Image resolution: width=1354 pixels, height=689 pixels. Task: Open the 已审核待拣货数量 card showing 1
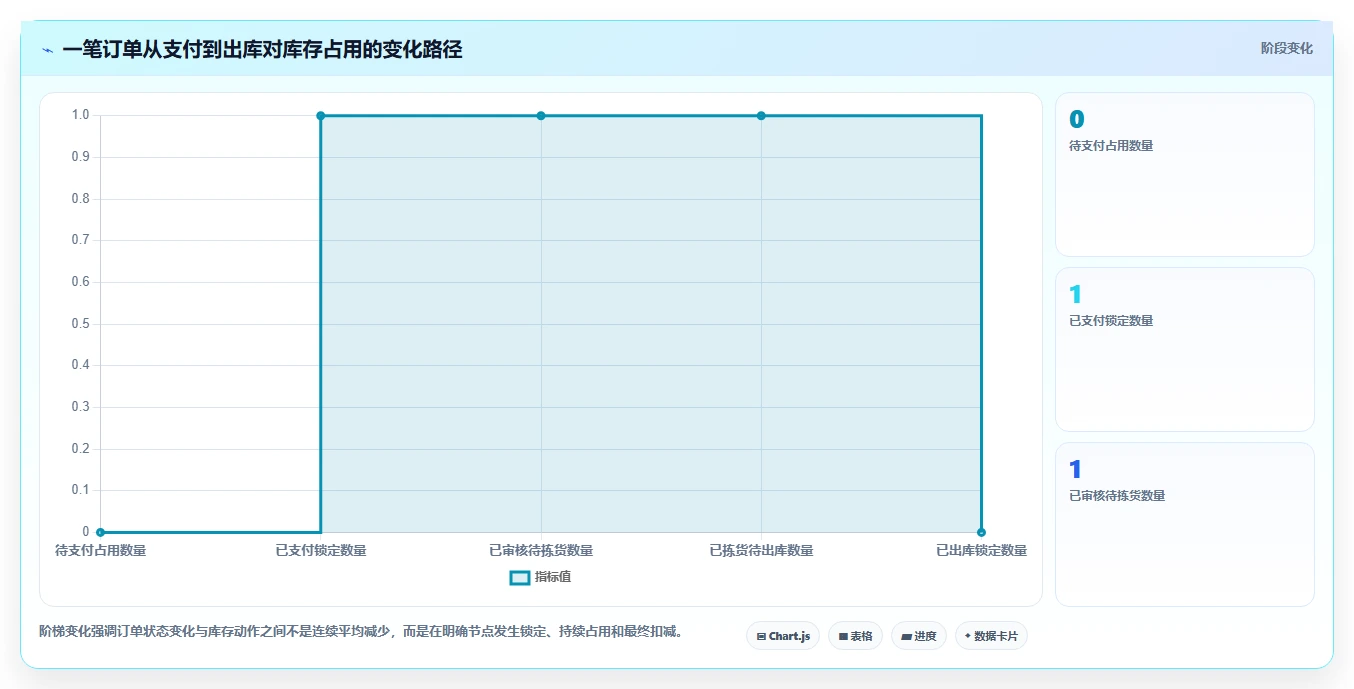pyautogui.click(x=1184, y=524)
